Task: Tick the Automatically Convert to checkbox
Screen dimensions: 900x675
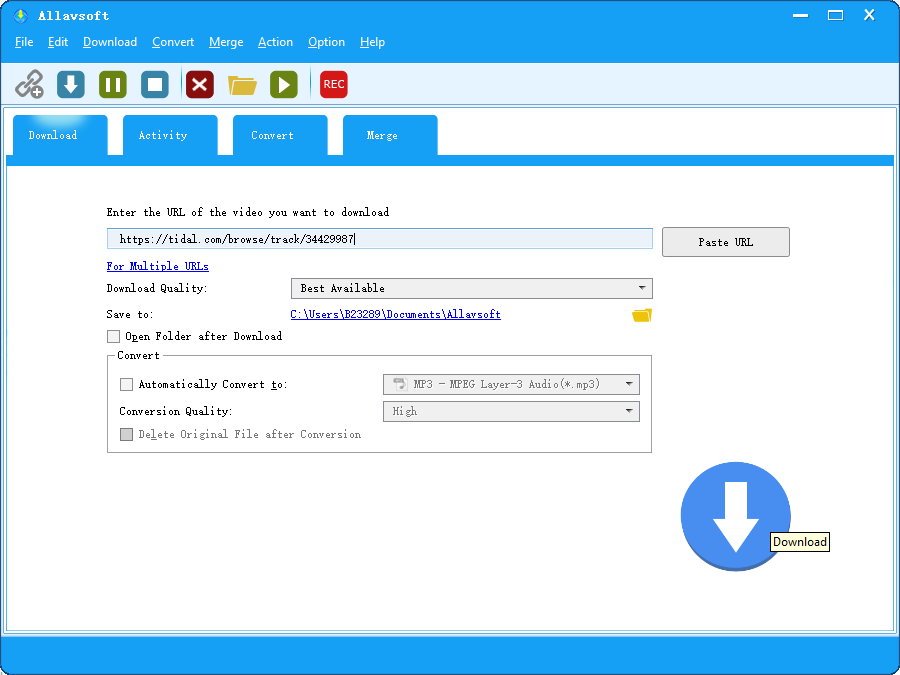Action: [x=126, y=385]
